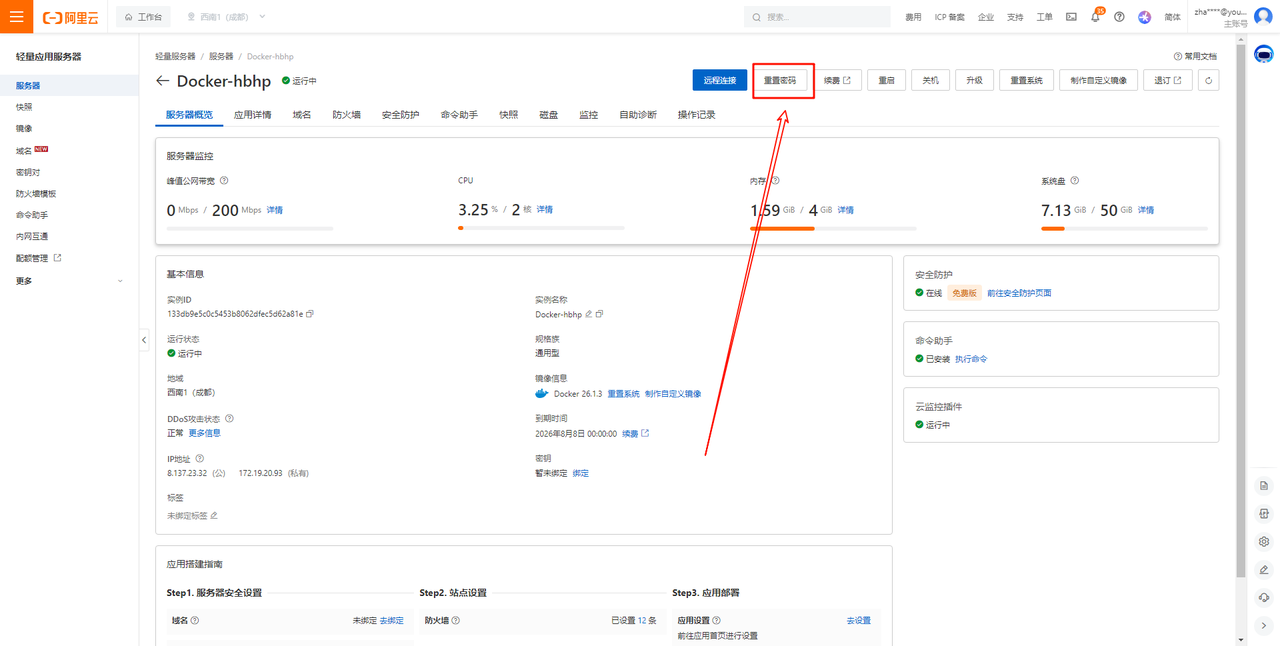Click the blue 远程连接 button
This screenshot has width=1280, height=646.
point(719,81)
